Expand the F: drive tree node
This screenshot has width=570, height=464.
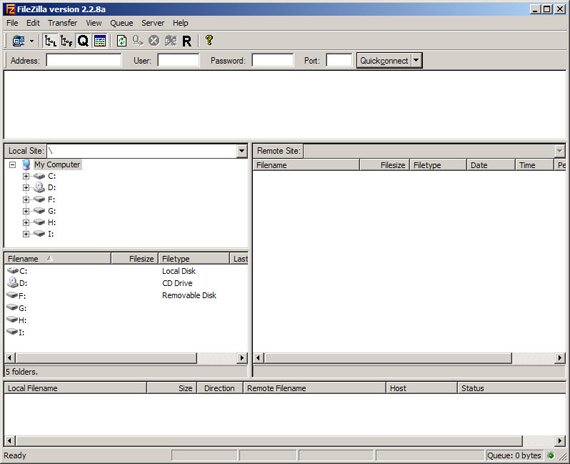click(x=26, y=199)
